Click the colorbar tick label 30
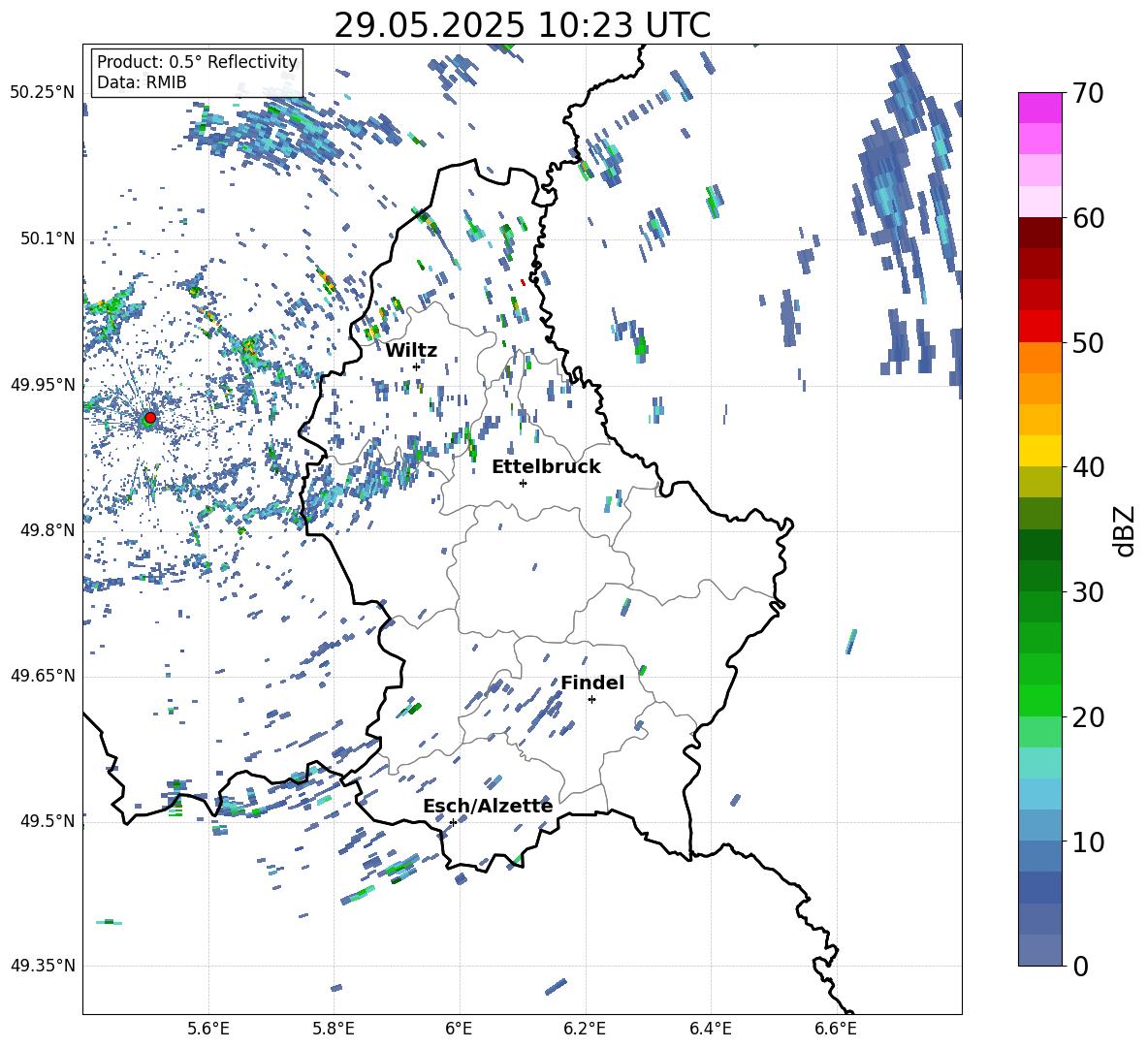The height and width of the screenshot is (1048, 1148). pos(1089,592)
